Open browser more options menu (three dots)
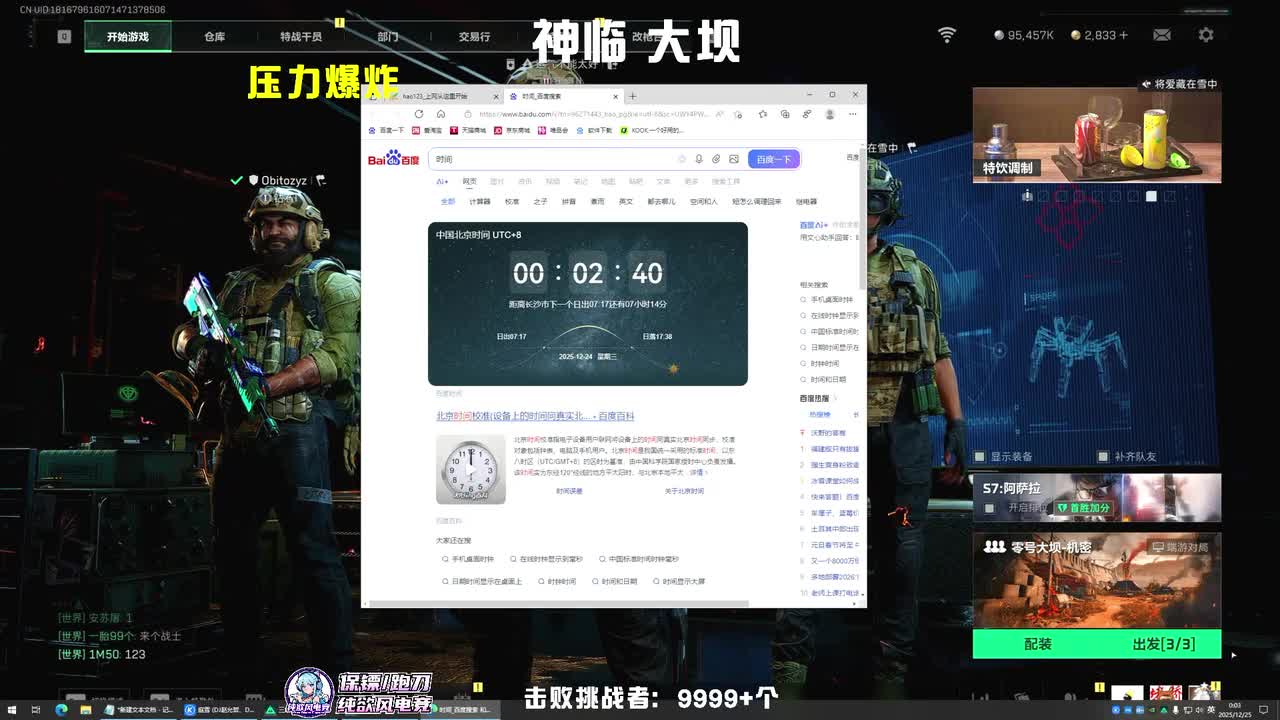The image size is (1280, 720). (x=851, y=114)
